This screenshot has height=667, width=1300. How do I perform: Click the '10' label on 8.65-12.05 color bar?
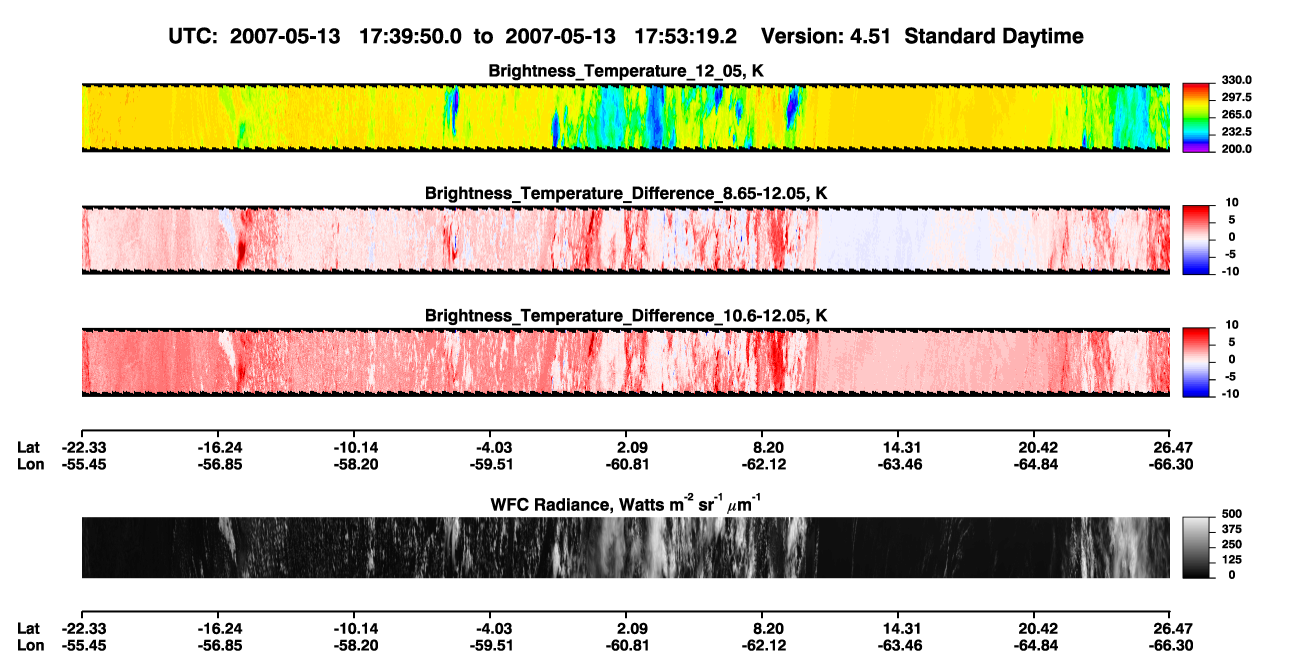pos(1233,203)
